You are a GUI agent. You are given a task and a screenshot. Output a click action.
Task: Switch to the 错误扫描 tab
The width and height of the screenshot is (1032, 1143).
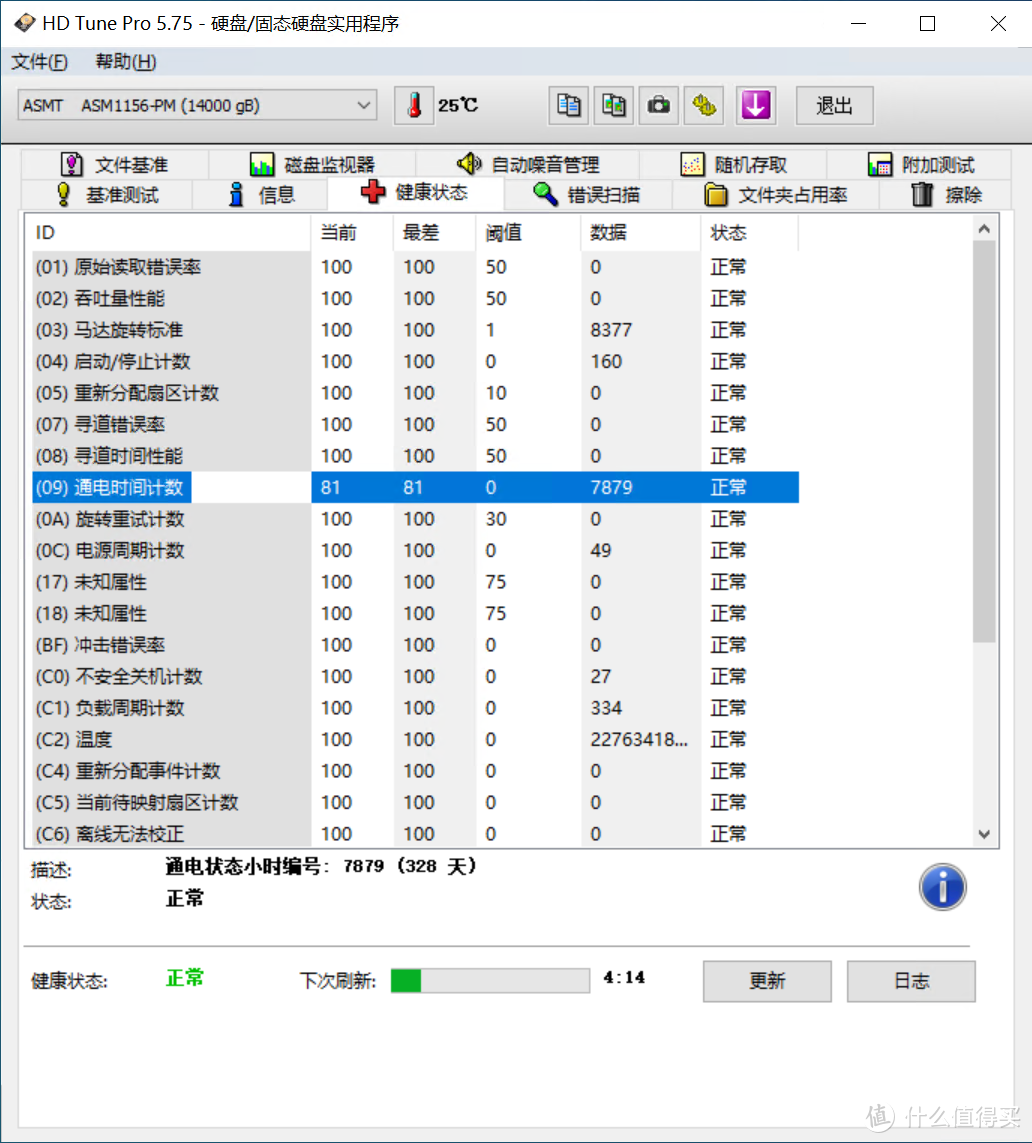click(x=587, y=195)
